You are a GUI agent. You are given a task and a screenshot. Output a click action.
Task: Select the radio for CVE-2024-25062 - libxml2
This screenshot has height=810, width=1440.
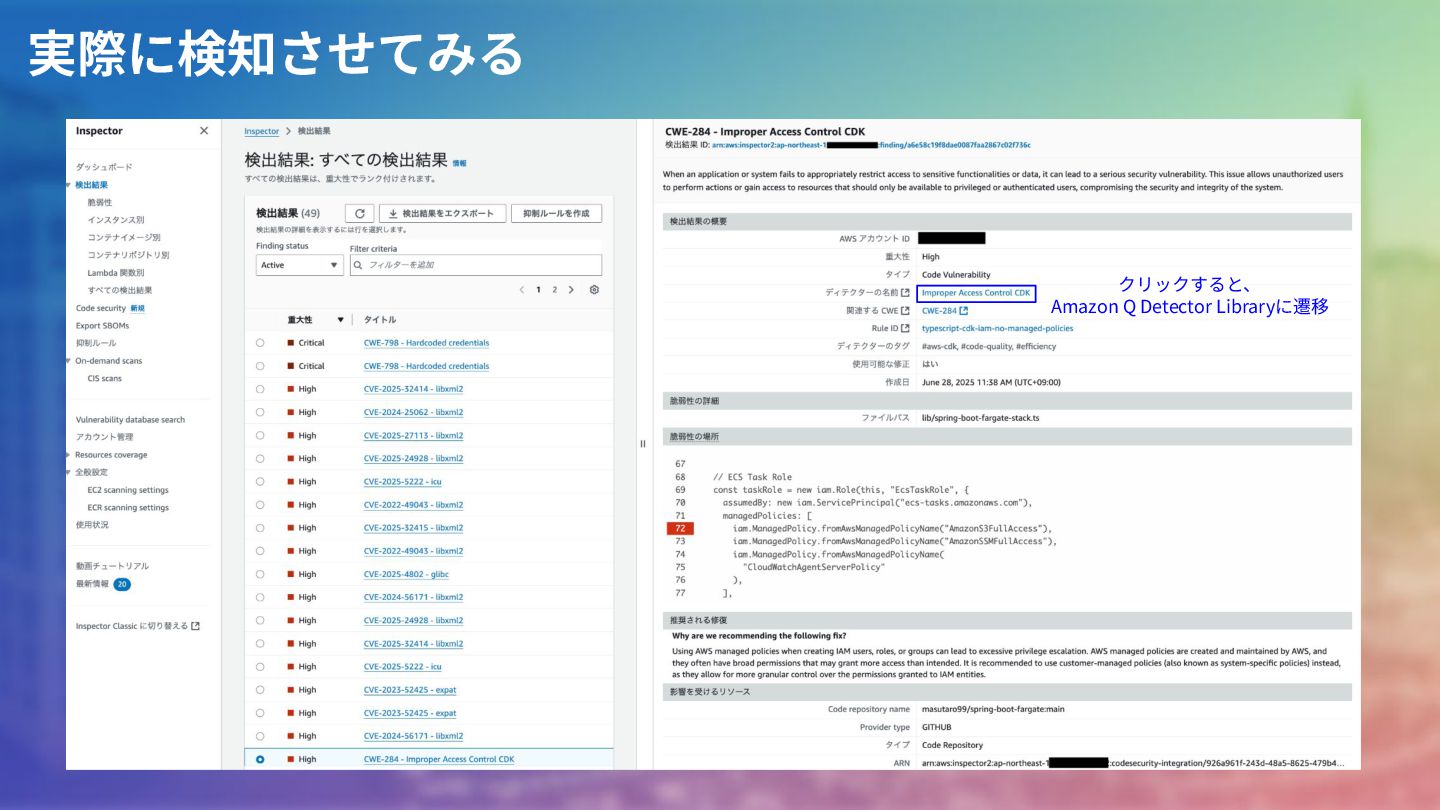(260, 412)
